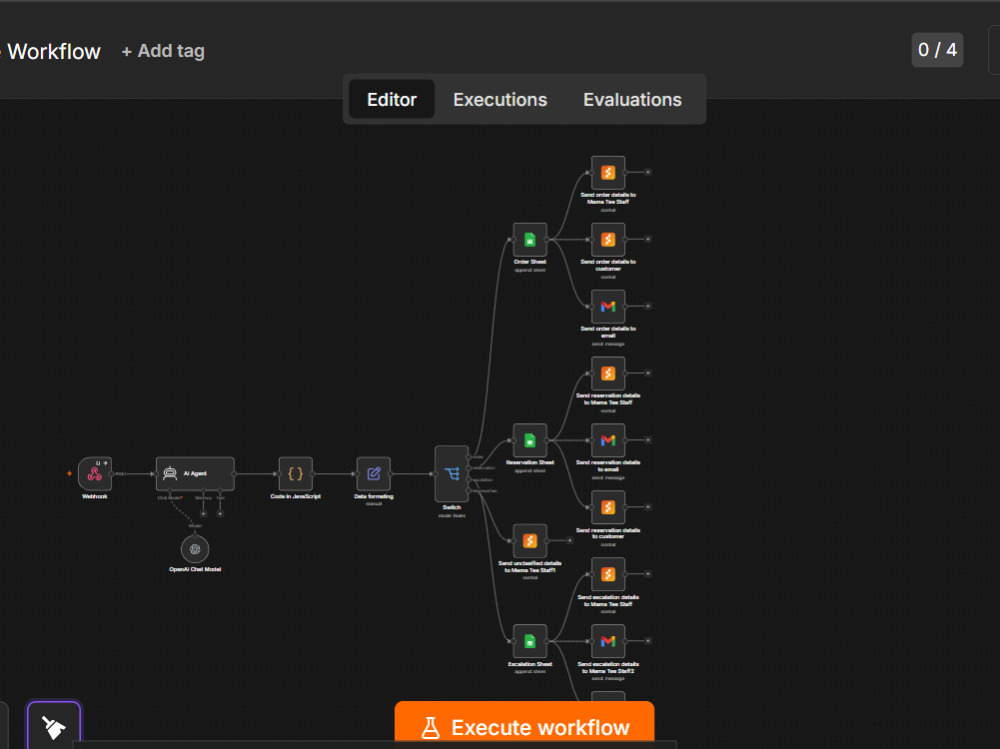Click the output plus on Send reservation details to email
The width and height of the screenshot is (1000, 749).
coord(648,440)
